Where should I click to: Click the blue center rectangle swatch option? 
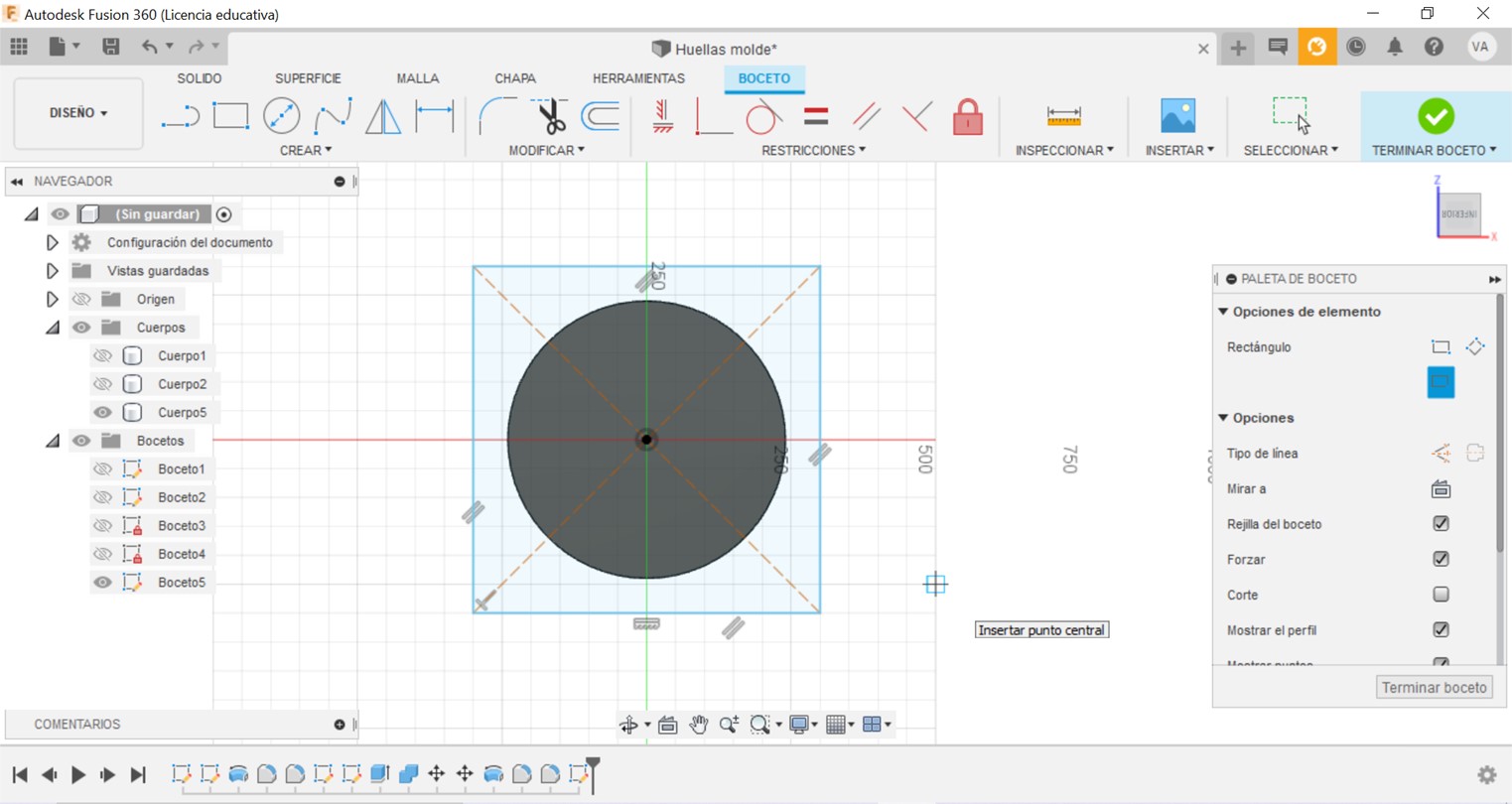1441,382
